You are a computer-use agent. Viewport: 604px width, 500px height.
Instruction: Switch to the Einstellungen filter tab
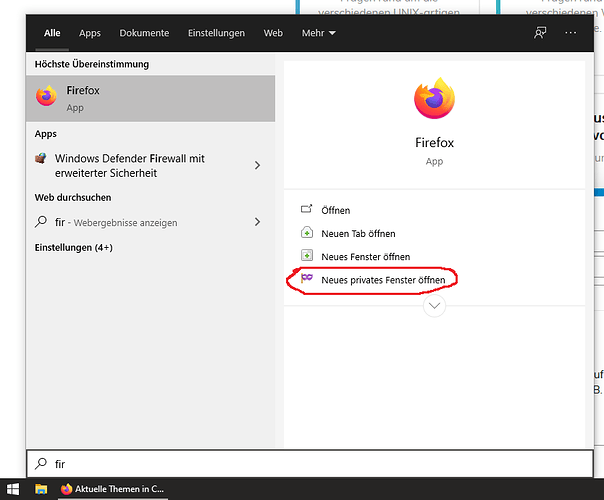(216, 34)
